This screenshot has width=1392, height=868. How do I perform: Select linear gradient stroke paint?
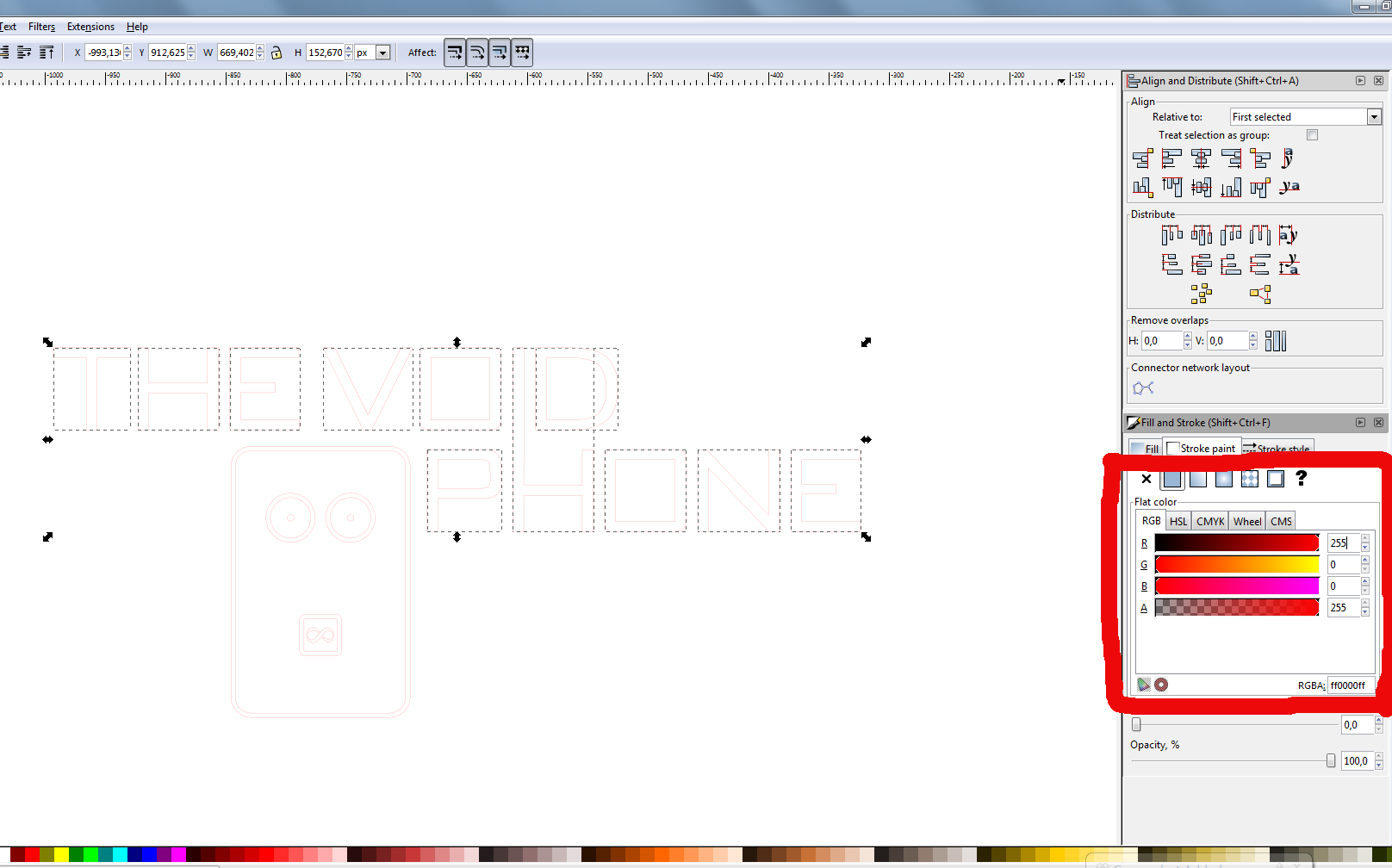point(1198,479)
